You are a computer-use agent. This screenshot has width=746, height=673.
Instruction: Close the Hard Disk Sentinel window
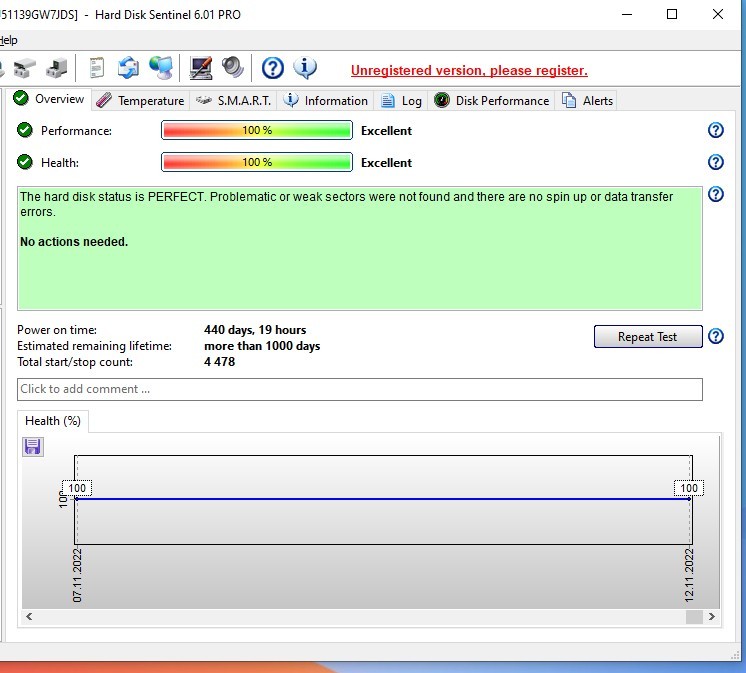click(718, 14)
